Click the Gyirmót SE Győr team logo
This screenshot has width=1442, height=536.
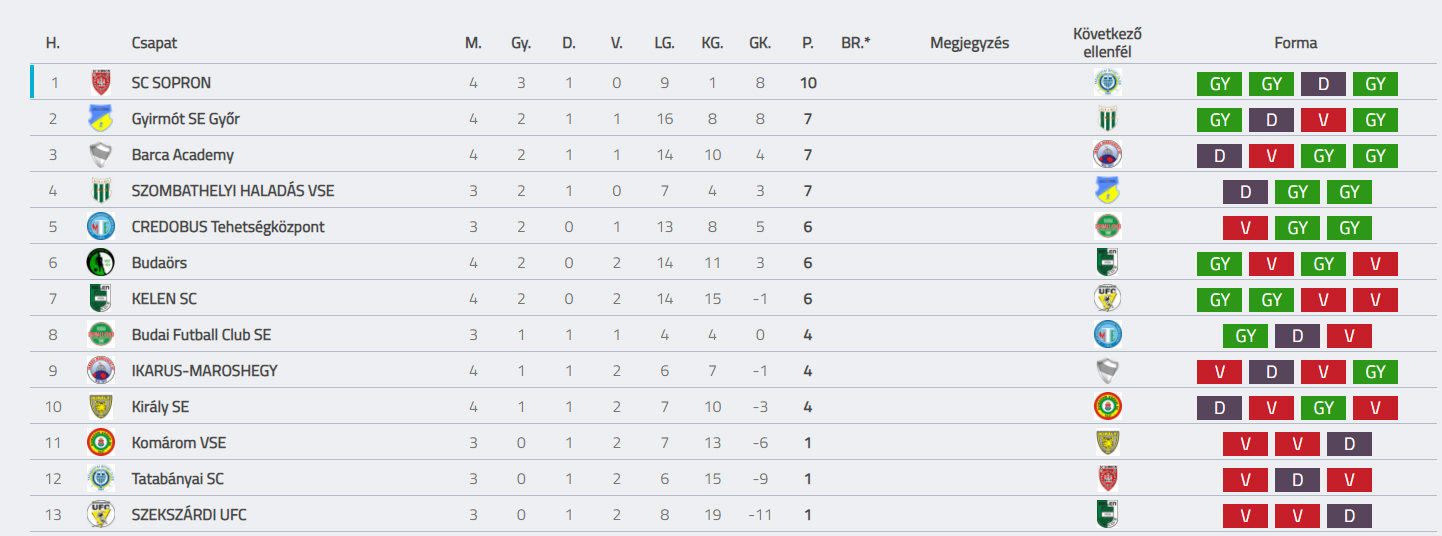tap(99, 119)
